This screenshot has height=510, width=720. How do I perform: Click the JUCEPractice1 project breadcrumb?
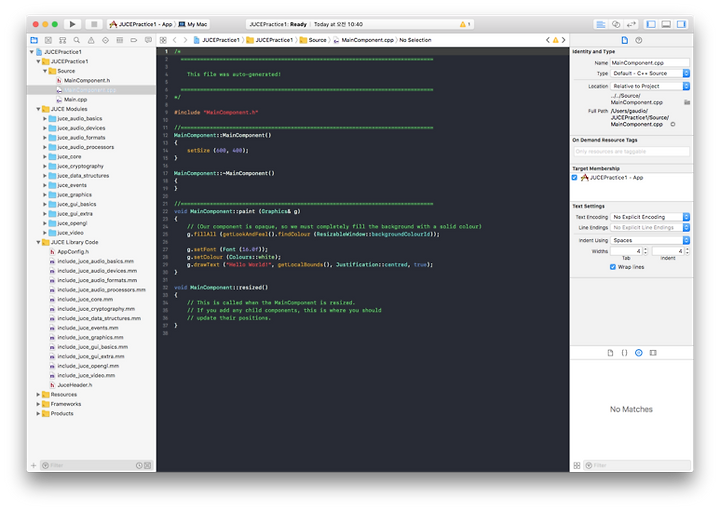pos(217,40)
